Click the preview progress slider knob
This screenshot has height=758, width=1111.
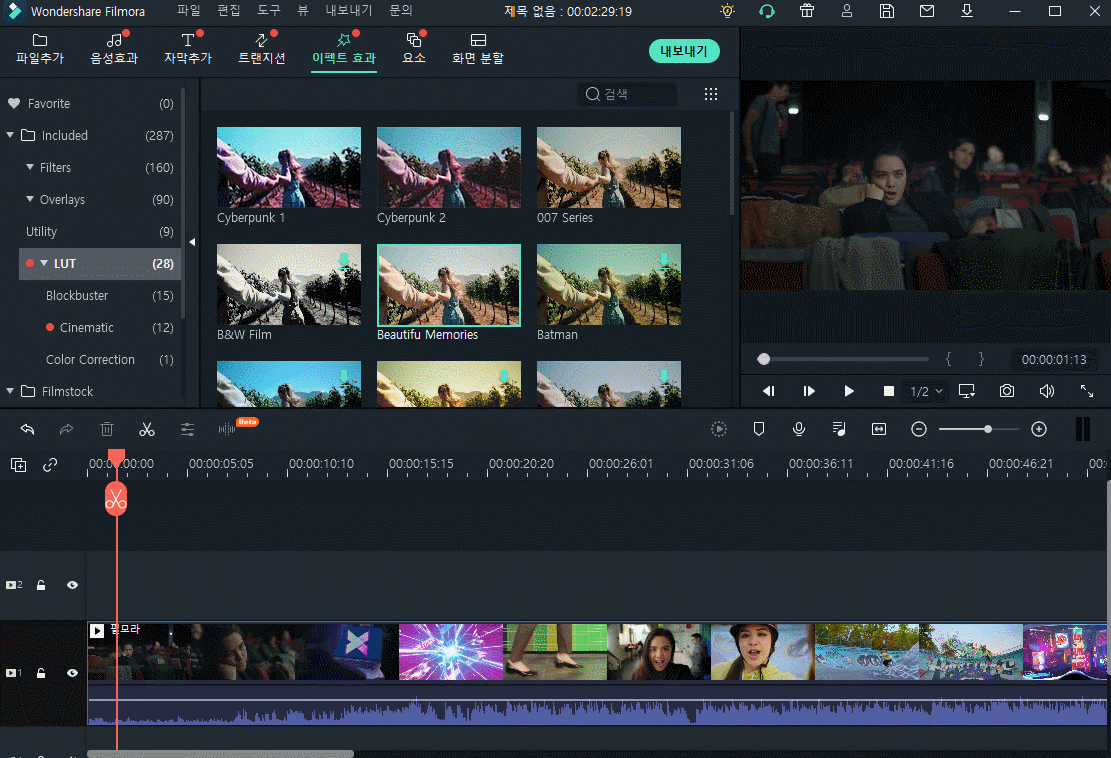point(763,359)
